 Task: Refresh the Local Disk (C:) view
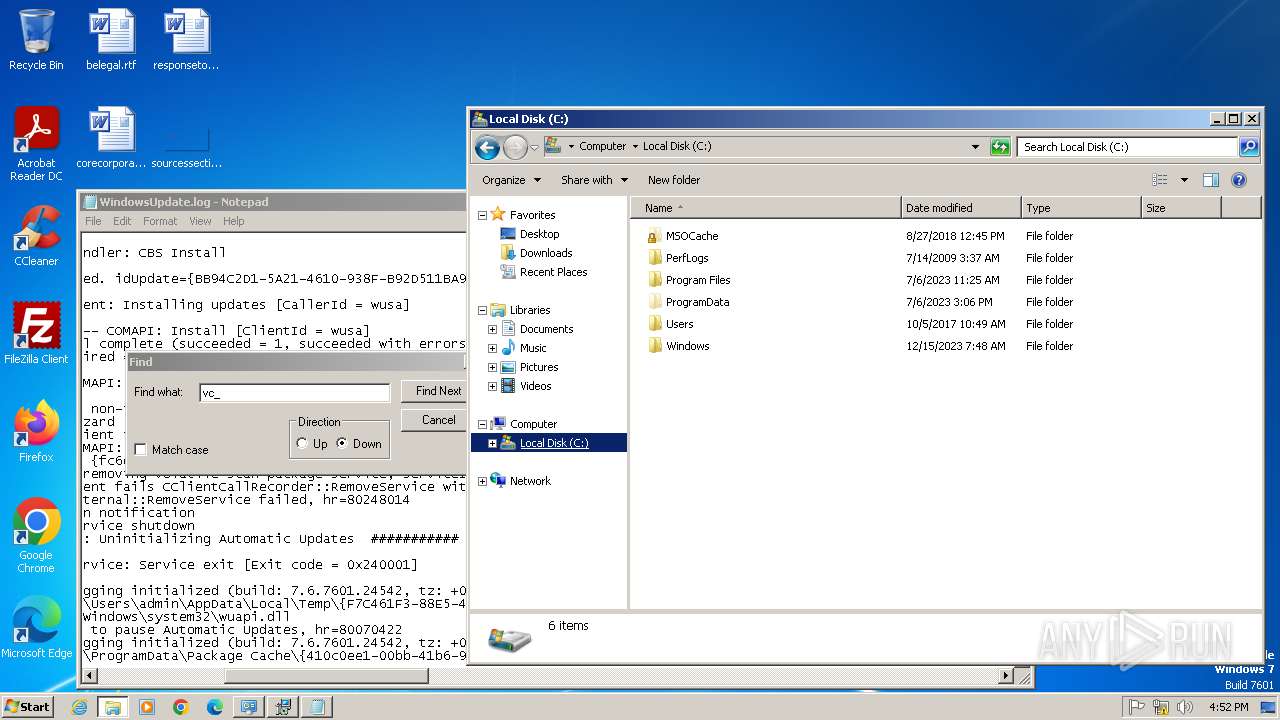(x=1000, y=147)
